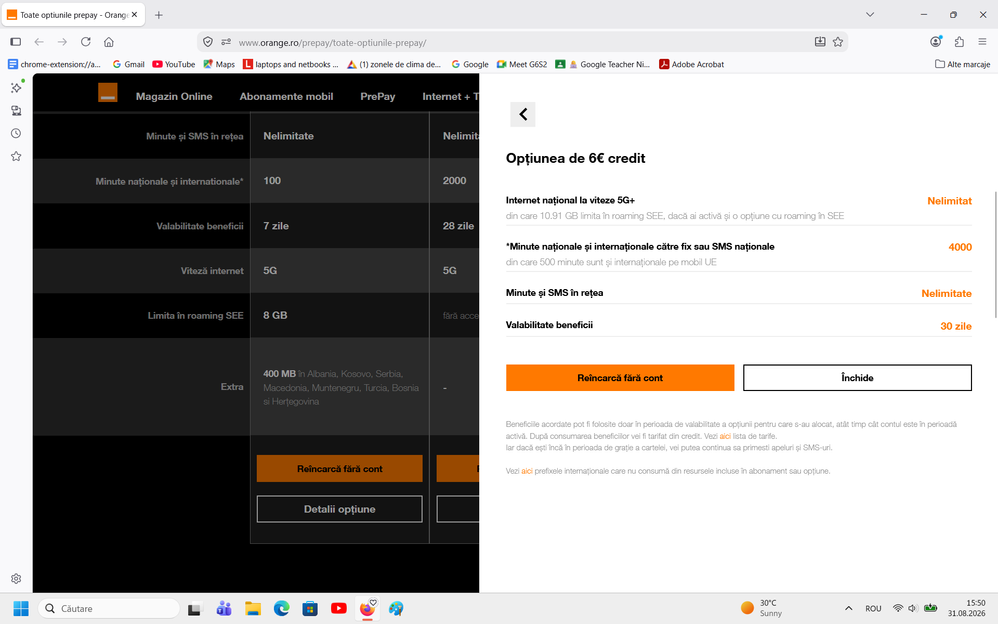Reload the page with the refresh icon
Screen dimensions: 998x624
tap(85, 42)
